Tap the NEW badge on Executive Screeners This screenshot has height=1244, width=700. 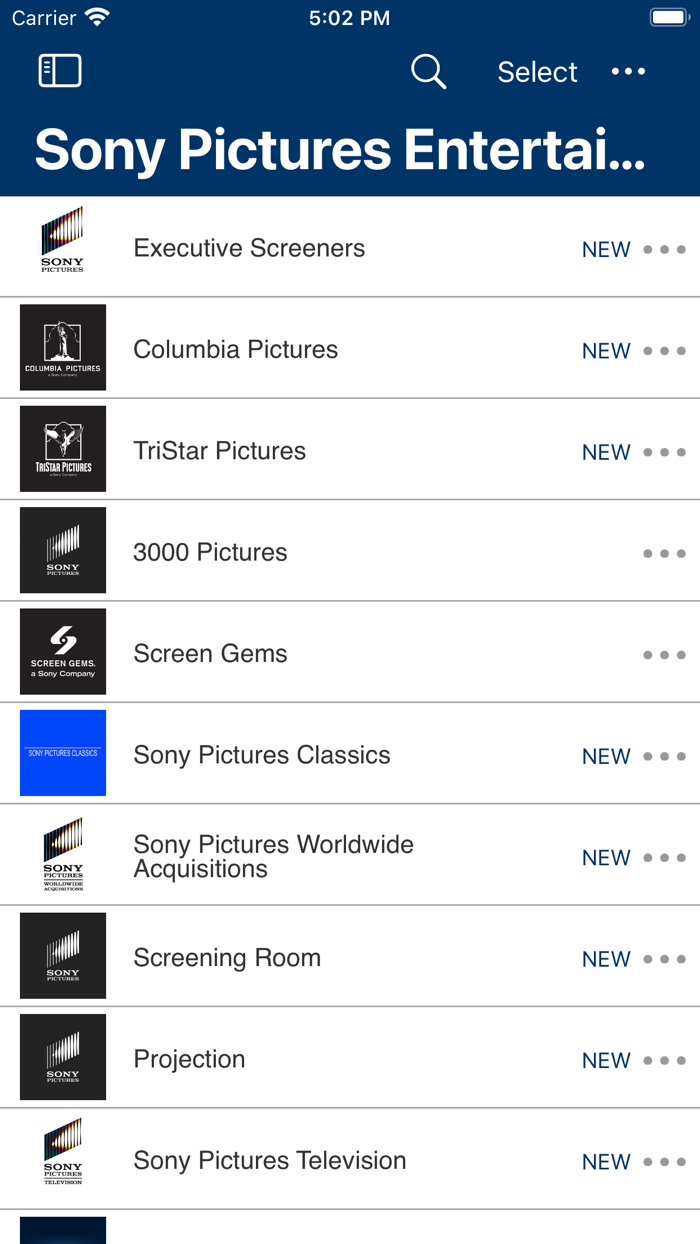tap(606, 249)
